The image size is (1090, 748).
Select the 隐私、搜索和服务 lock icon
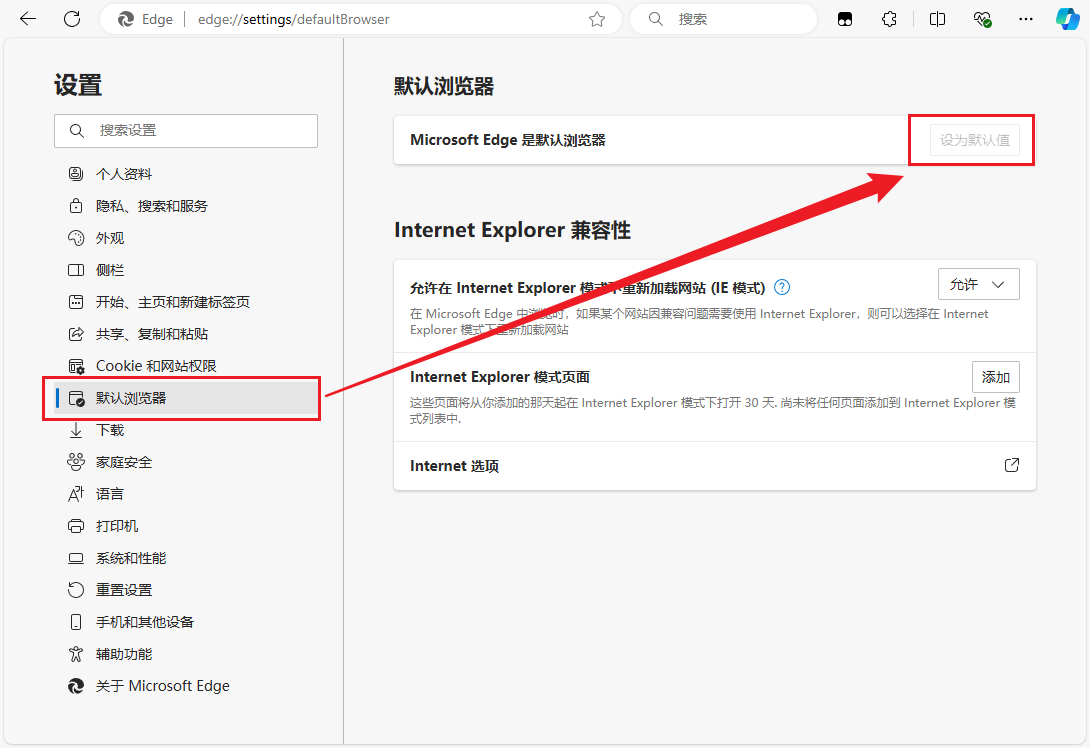coord(76,206)
